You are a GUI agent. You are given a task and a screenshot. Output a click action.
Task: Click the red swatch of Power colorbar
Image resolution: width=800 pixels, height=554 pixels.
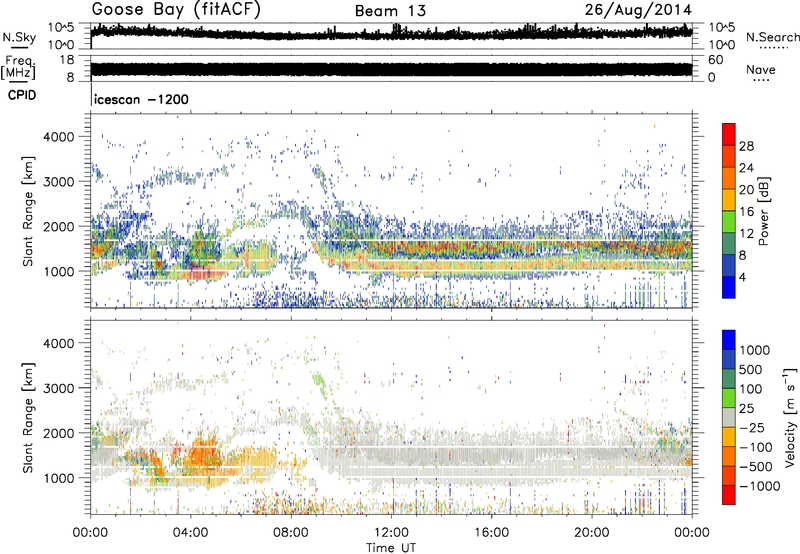pyautogui.click(x=729, y=132)
